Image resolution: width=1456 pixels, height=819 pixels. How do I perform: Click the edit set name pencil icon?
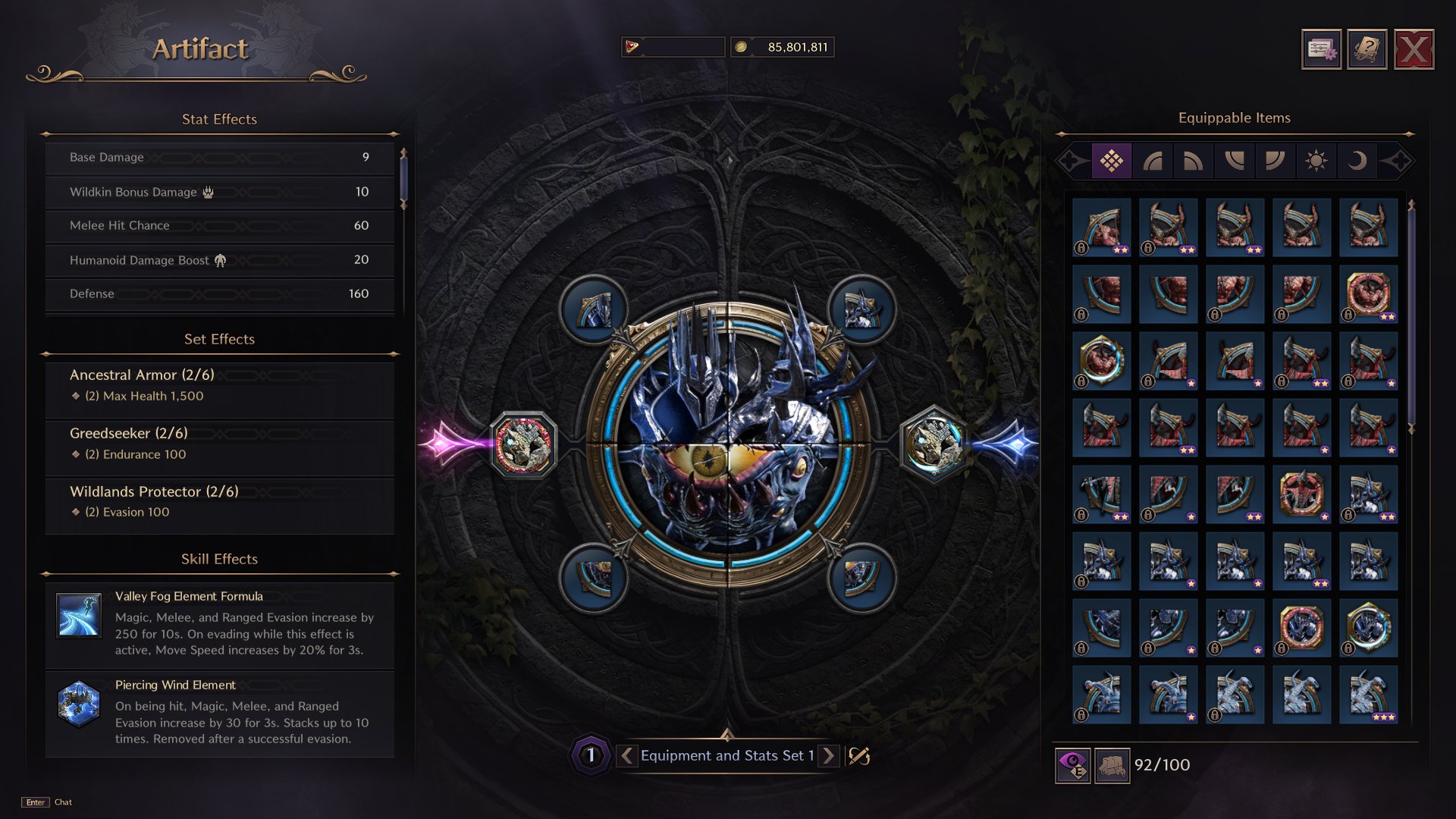click(x=859, y=755)
